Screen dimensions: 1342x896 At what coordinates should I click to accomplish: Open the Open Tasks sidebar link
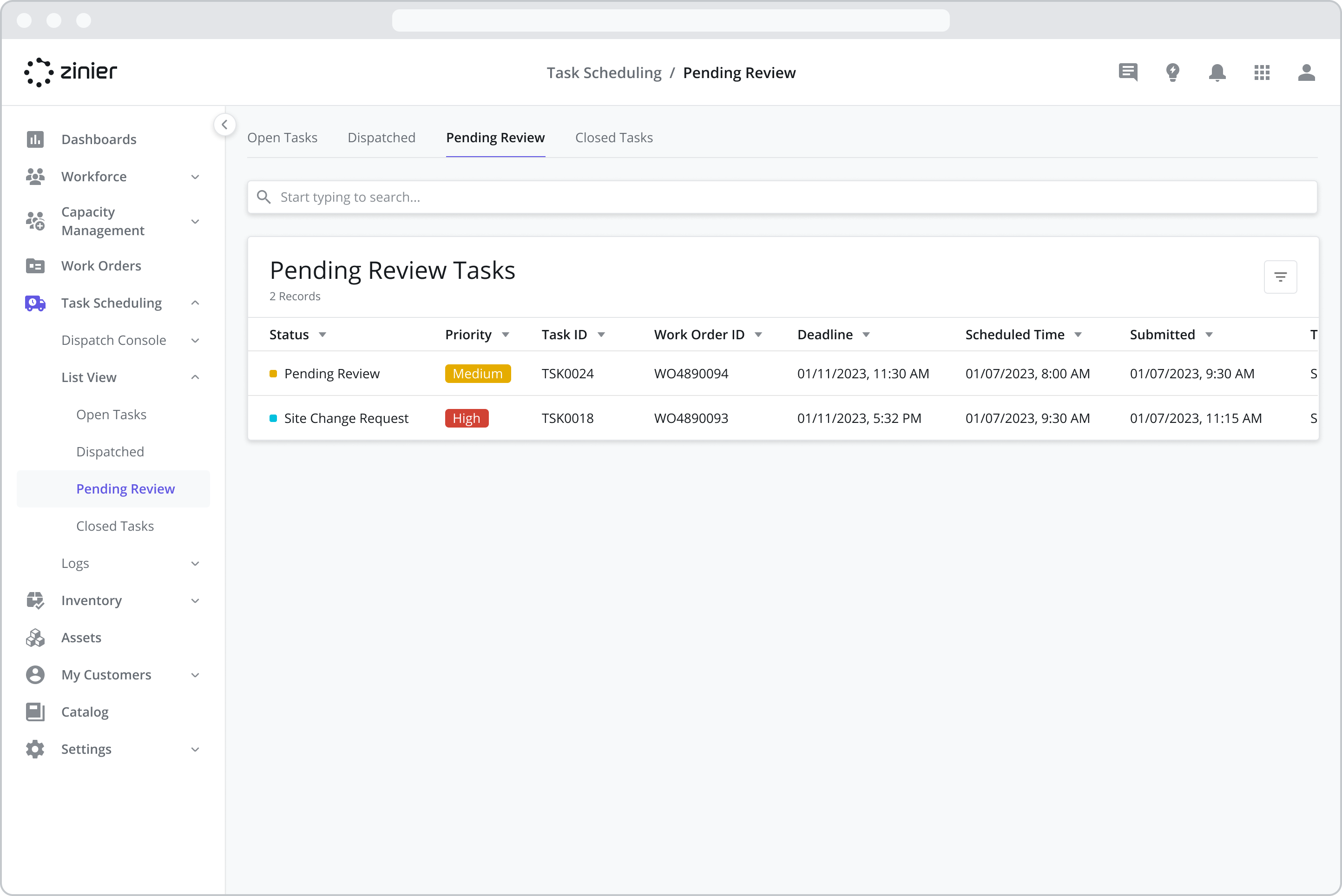coord(112,414)
